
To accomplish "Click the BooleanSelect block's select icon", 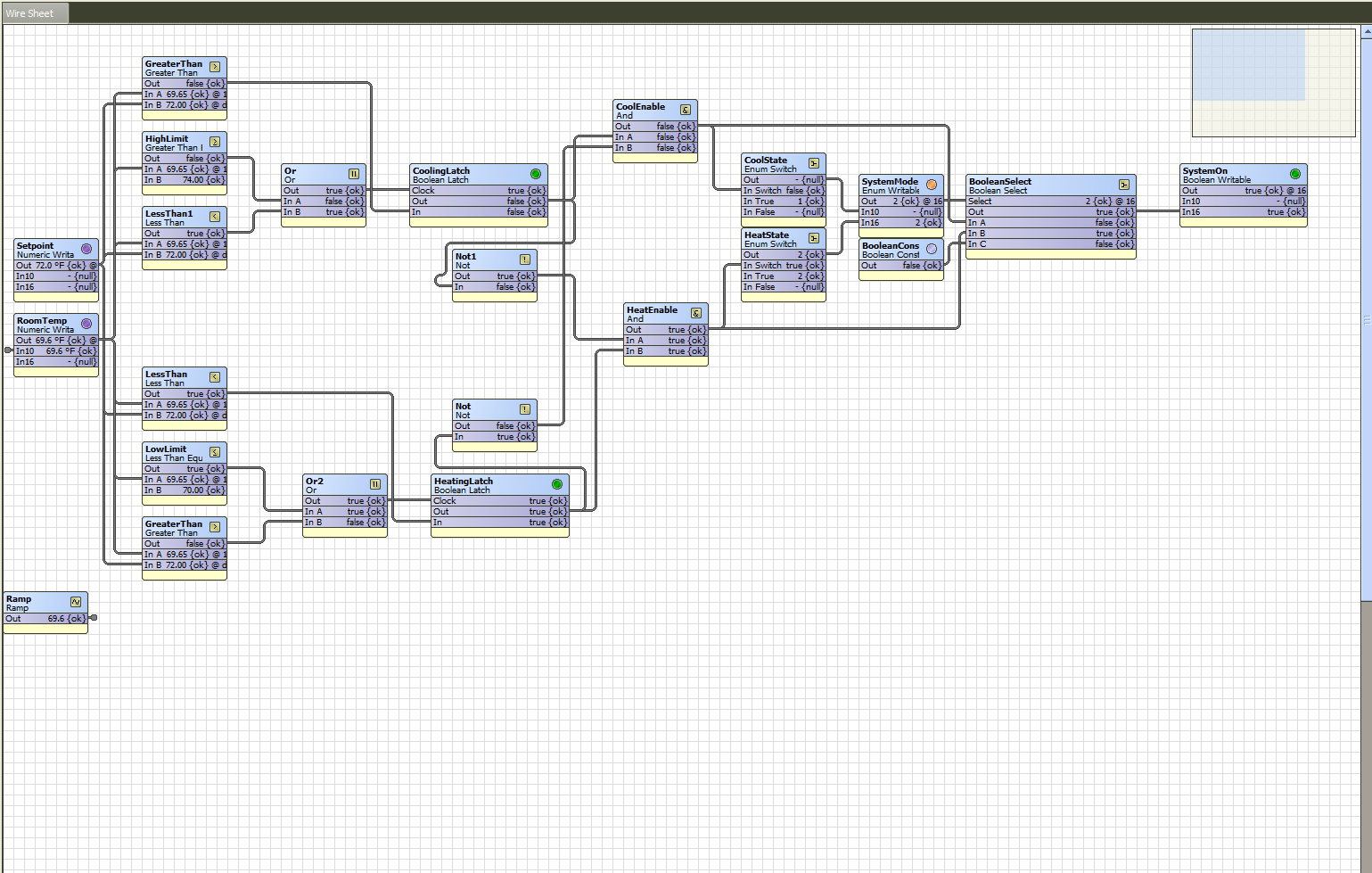I will pos(1124,185).
